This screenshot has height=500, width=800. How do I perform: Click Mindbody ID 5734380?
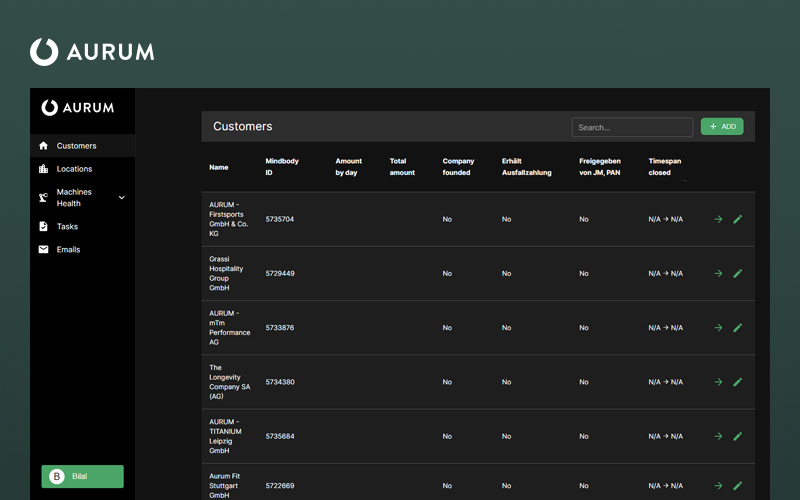point(280,382)
